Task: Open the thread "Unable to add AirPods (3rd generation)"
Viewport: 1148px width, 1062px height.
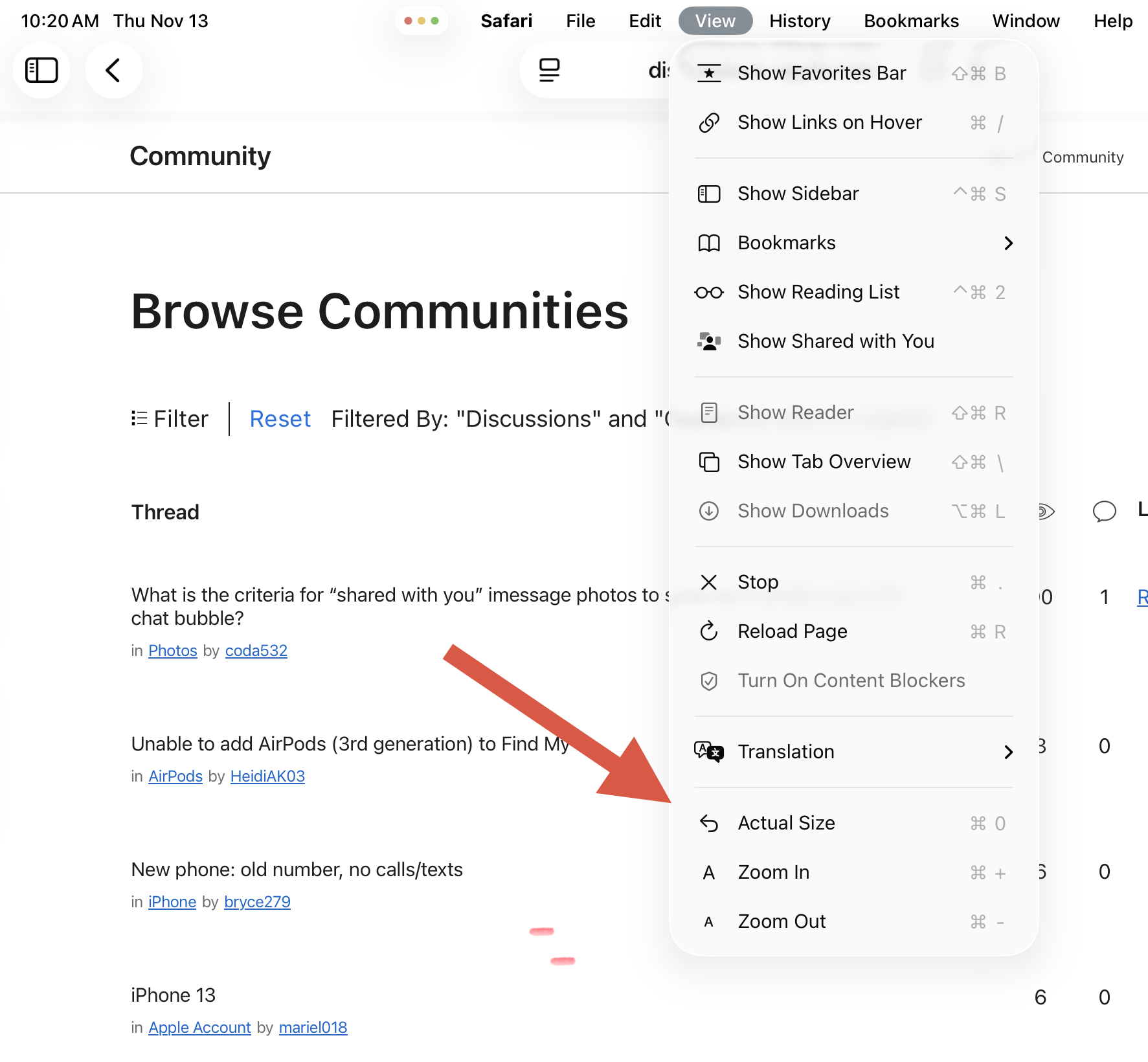Action: (x=350, y=744)
